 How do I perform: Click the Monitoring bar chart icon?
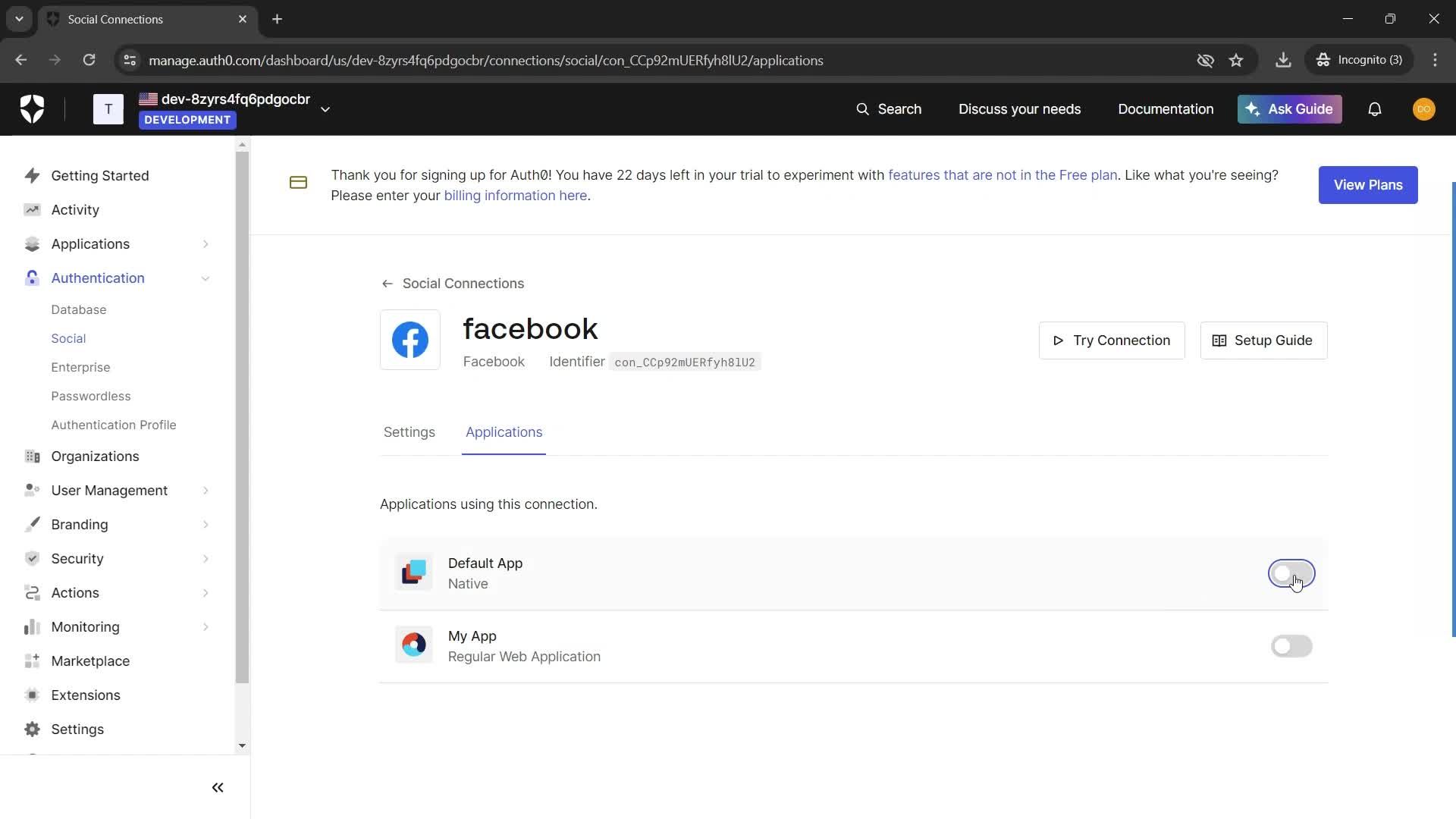click(x=32, y=627)
